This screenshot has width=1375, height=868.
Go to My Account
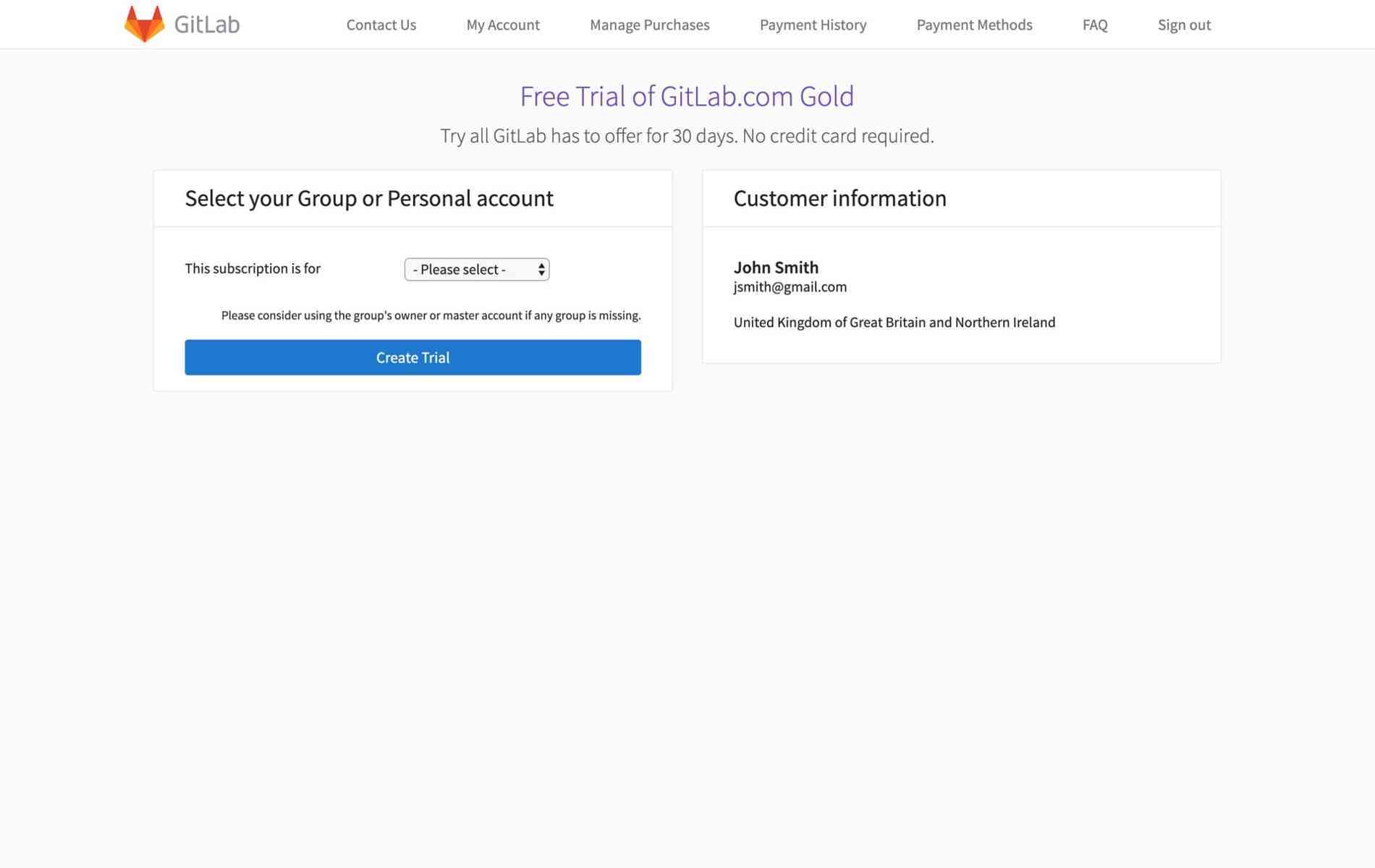point(502,24)
